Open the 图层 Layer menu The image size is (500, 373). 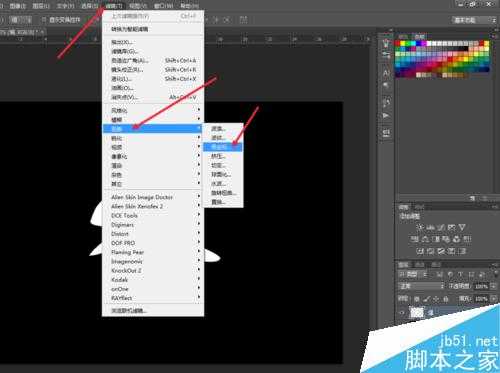41,6
